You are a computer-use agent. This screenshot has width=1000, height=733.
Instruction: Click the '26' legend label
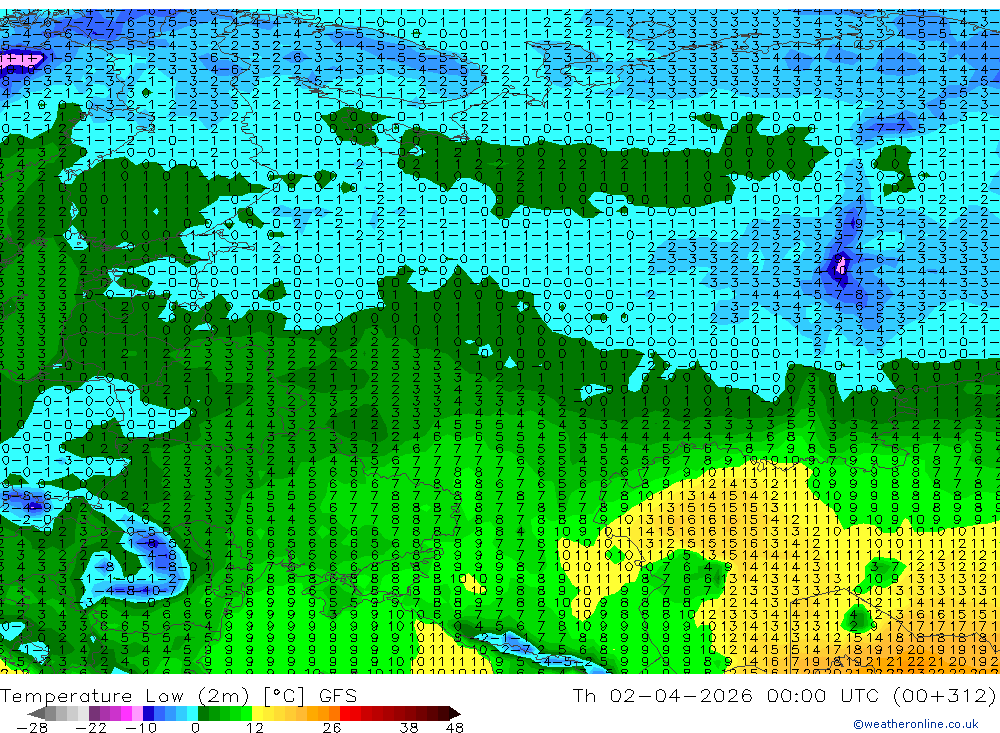point(332,727)
